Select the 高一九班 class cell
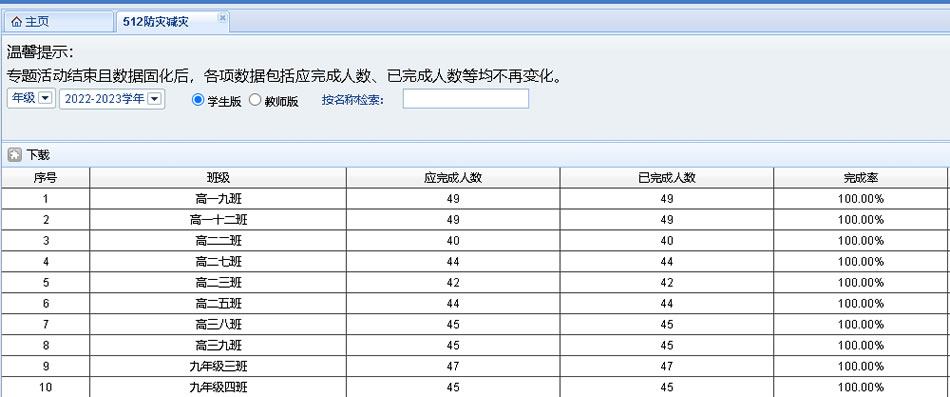Image resolution: width=950 pixels, height=397 pixels. pyautogui.click(x=218, y=199)
